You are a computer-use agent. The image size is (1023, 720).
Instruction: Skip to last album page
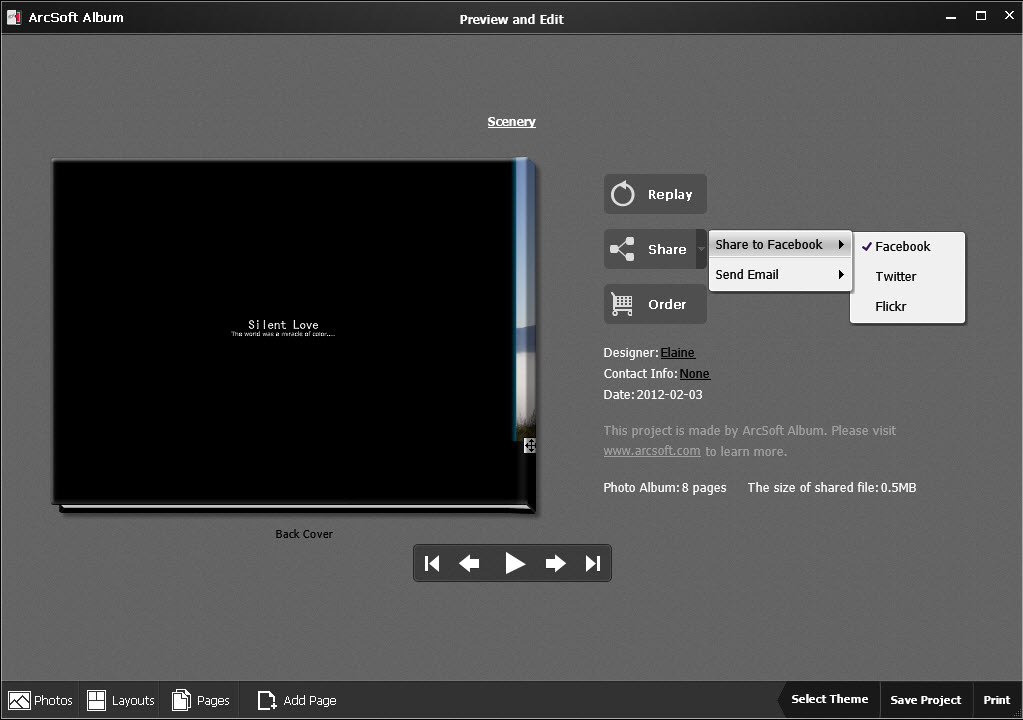tap(593, 563)
